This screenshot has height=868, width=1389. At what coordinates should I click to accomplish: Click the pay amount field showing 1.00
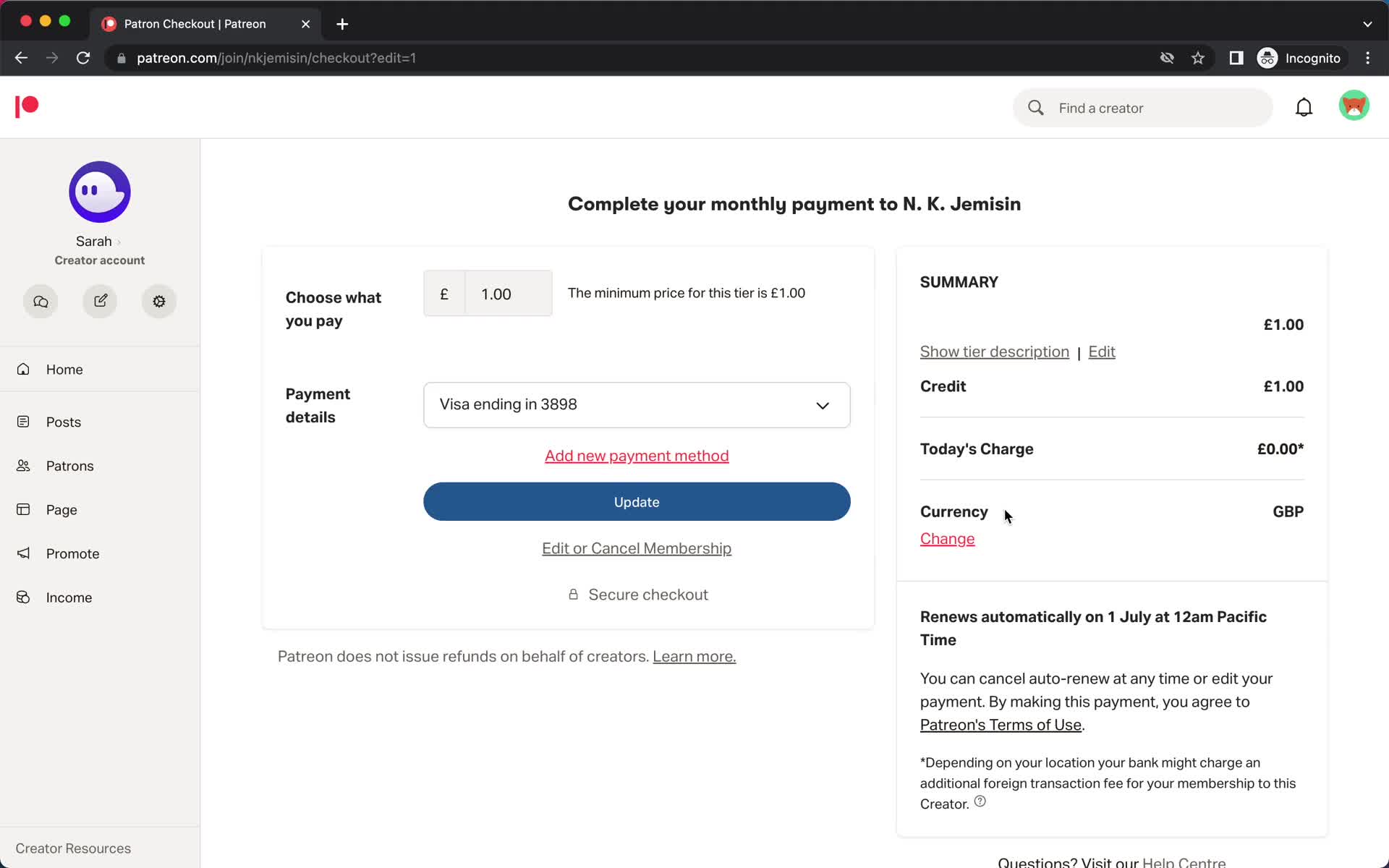pos(508,293)
